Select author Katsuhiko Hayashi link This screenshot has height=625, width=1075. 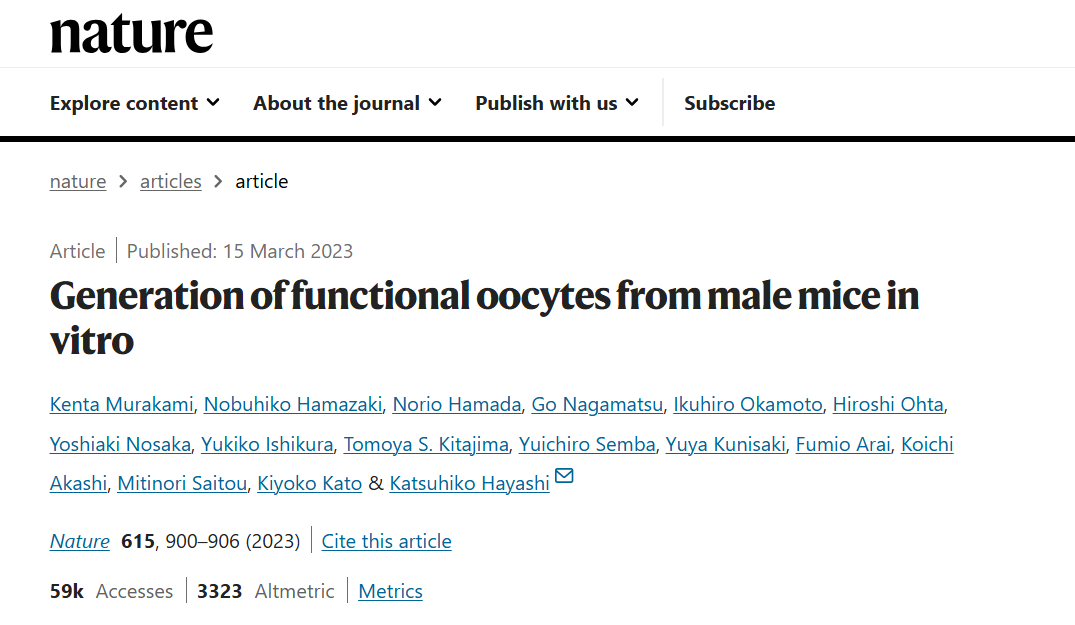point(469,484)
